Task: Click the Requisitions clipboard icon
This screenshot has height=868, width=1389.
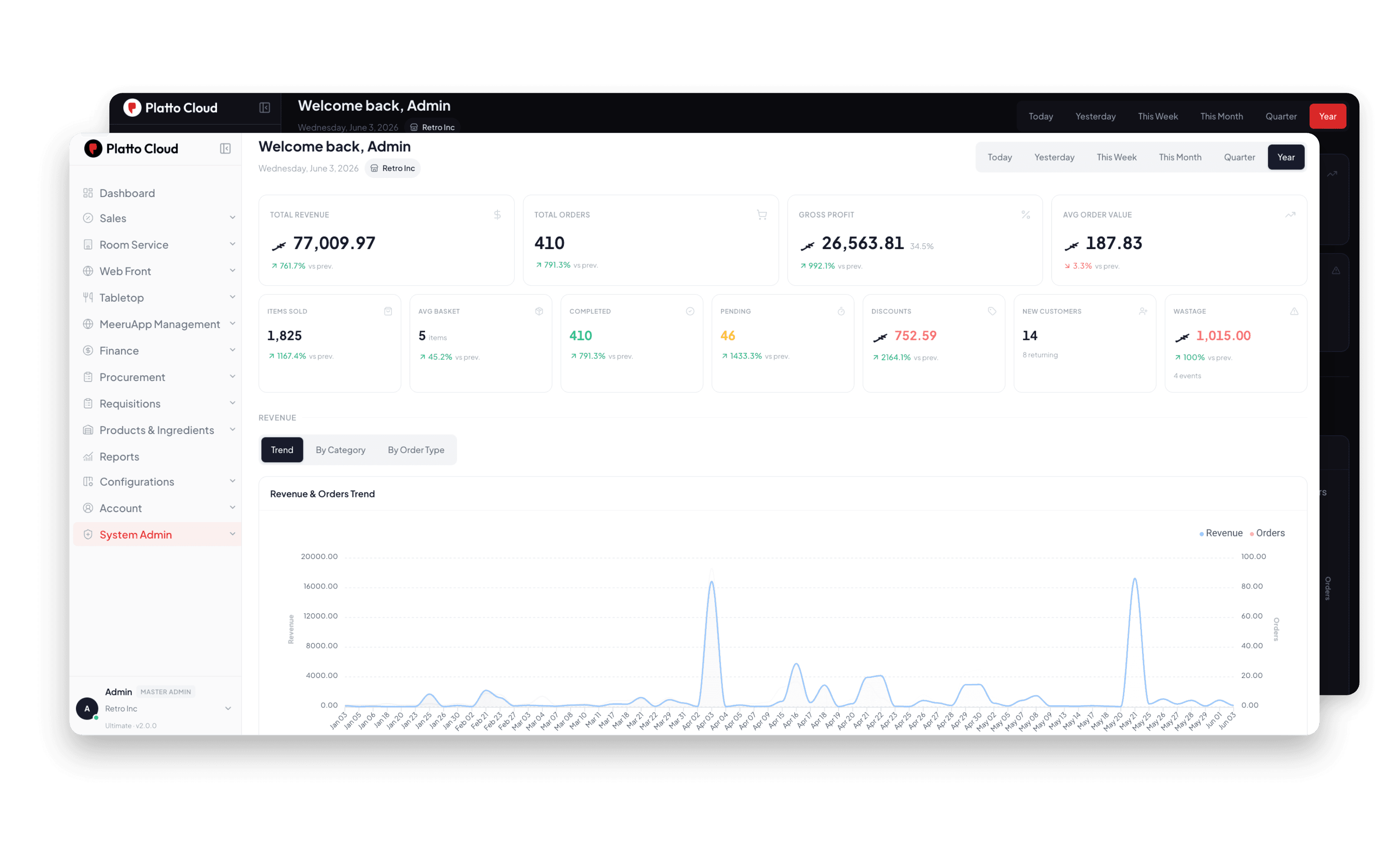Action: click(x=88, y=404)
